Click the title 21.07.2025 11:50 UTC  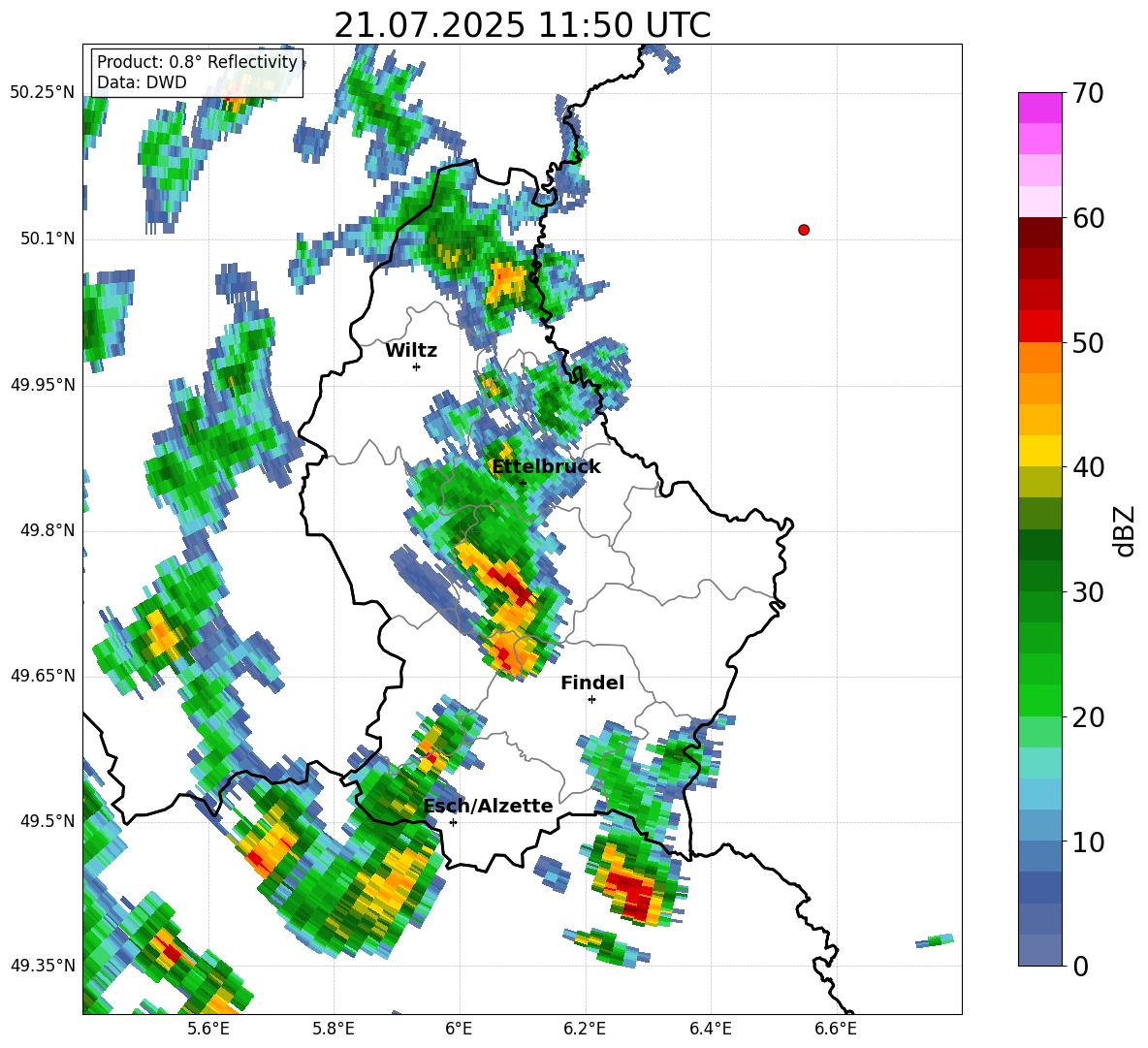point(522,25)
